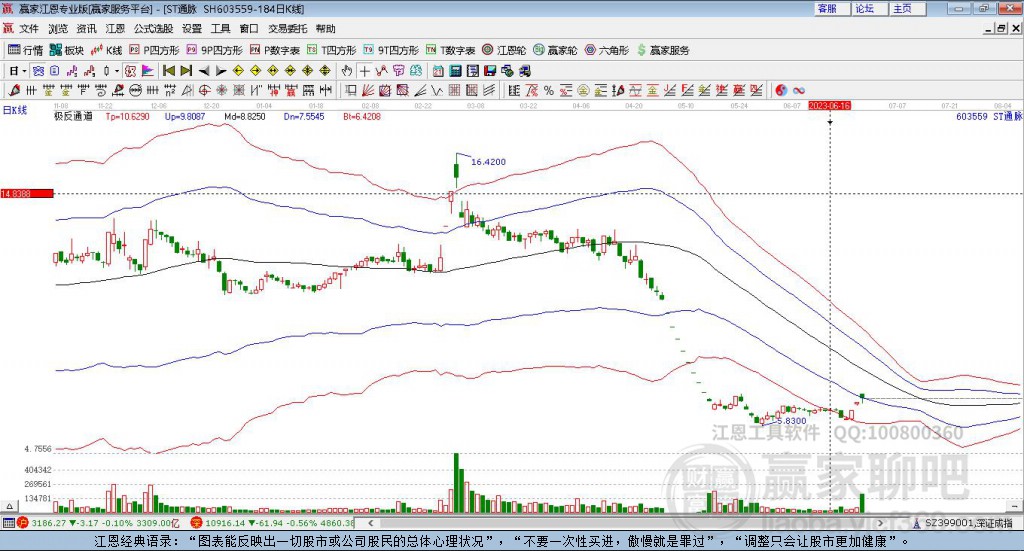1024x551 pixels.
Task: Open the P数字表 number table
Action: click(x=274, y=50)
